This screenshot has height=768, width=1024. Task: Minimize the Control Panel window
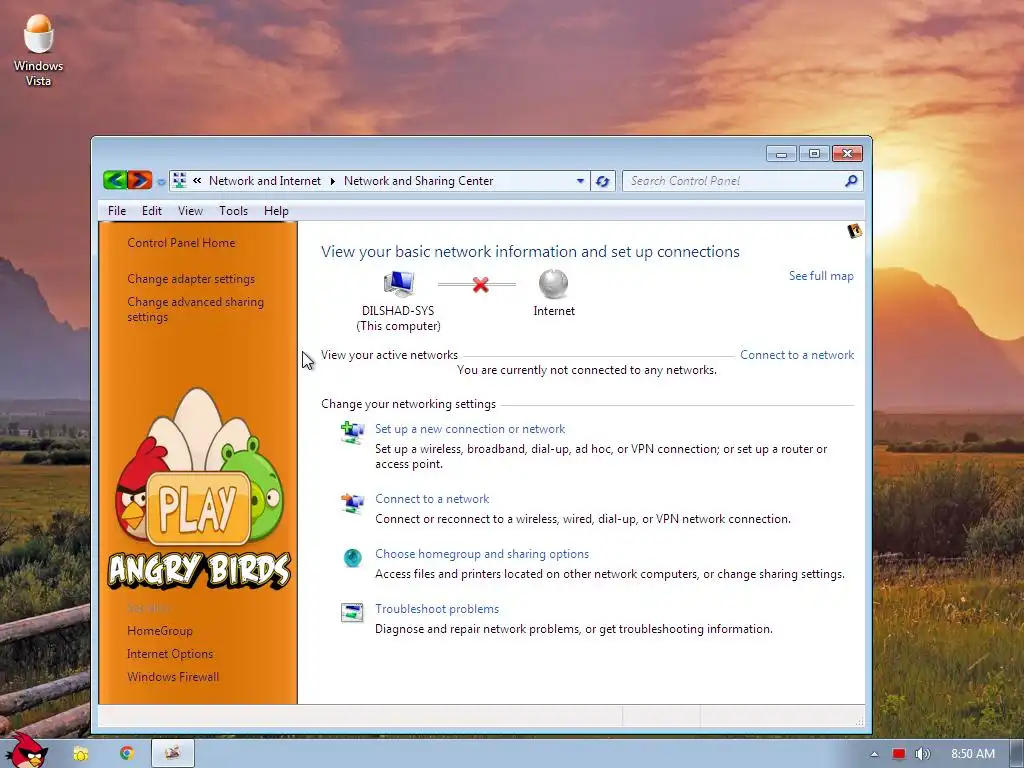(x=781, y=154)
